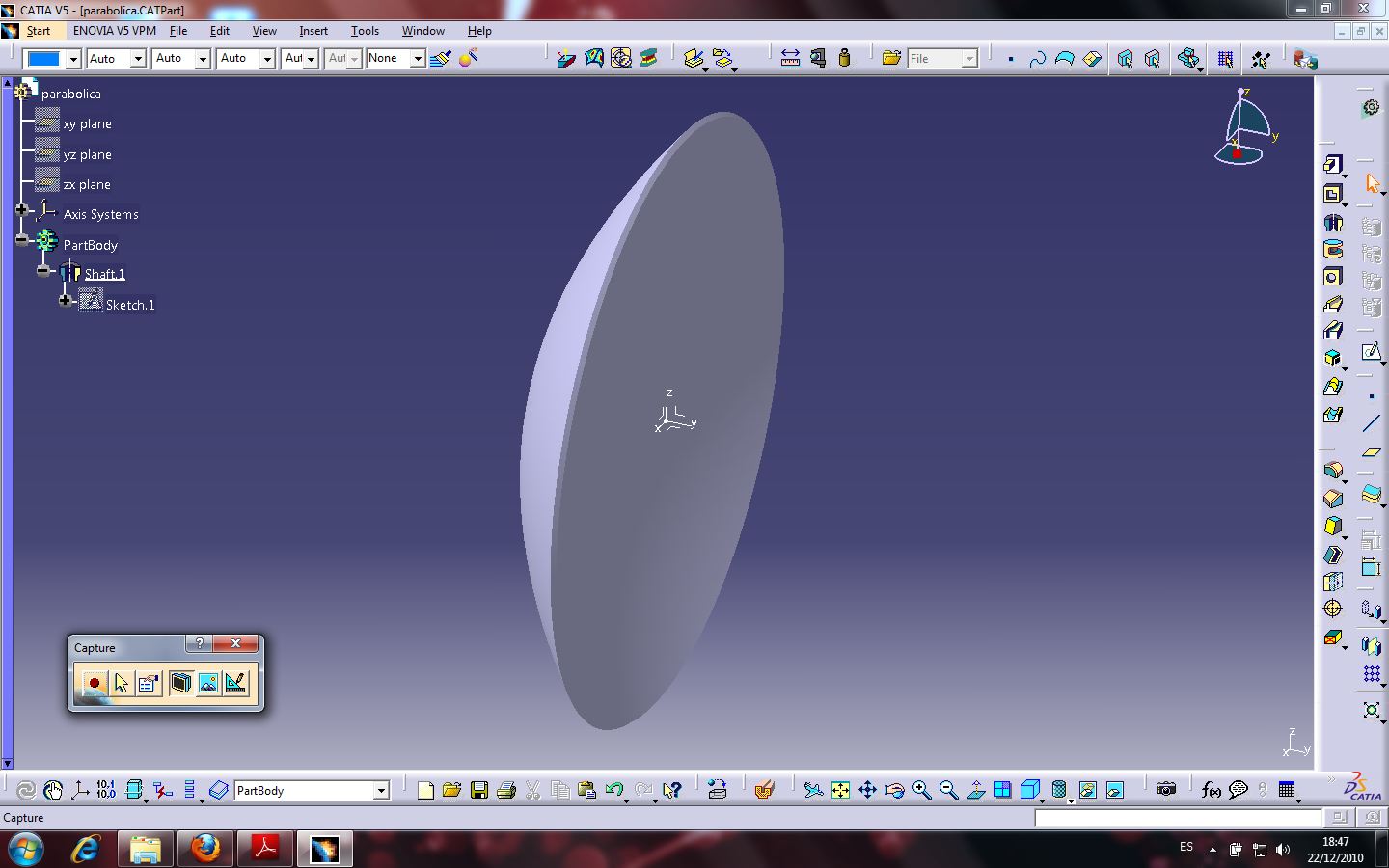Open the first Auto transparency dropdown
The height and width of the screenshot is (868, 1389).
(x=138, y=59)
